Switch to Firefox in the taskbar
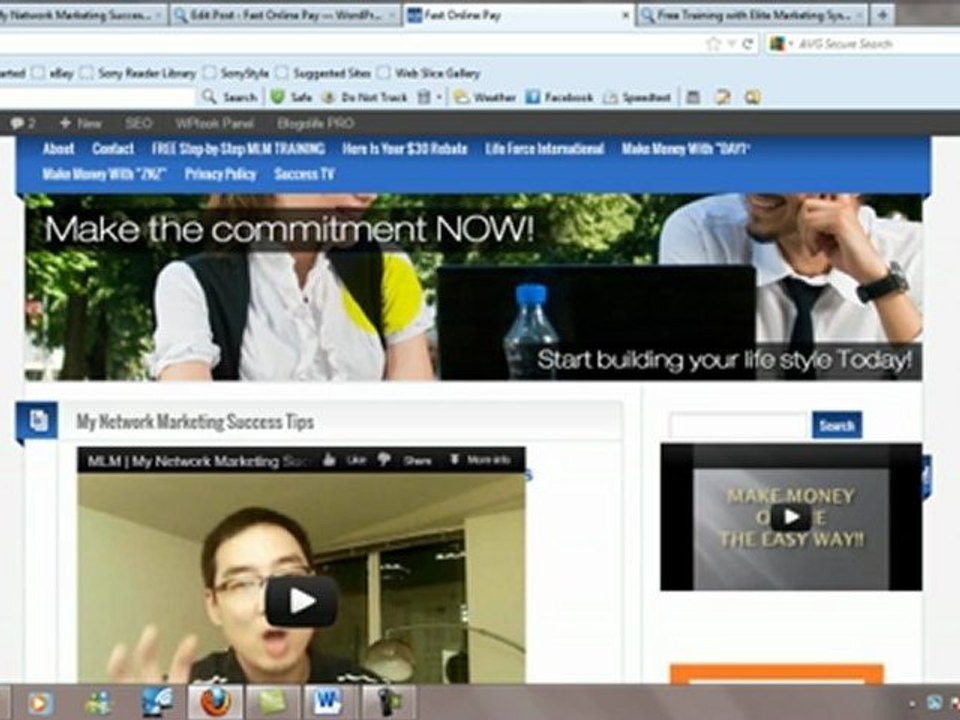The width and height of the screenshot is (960, 720). pos(216,703)
